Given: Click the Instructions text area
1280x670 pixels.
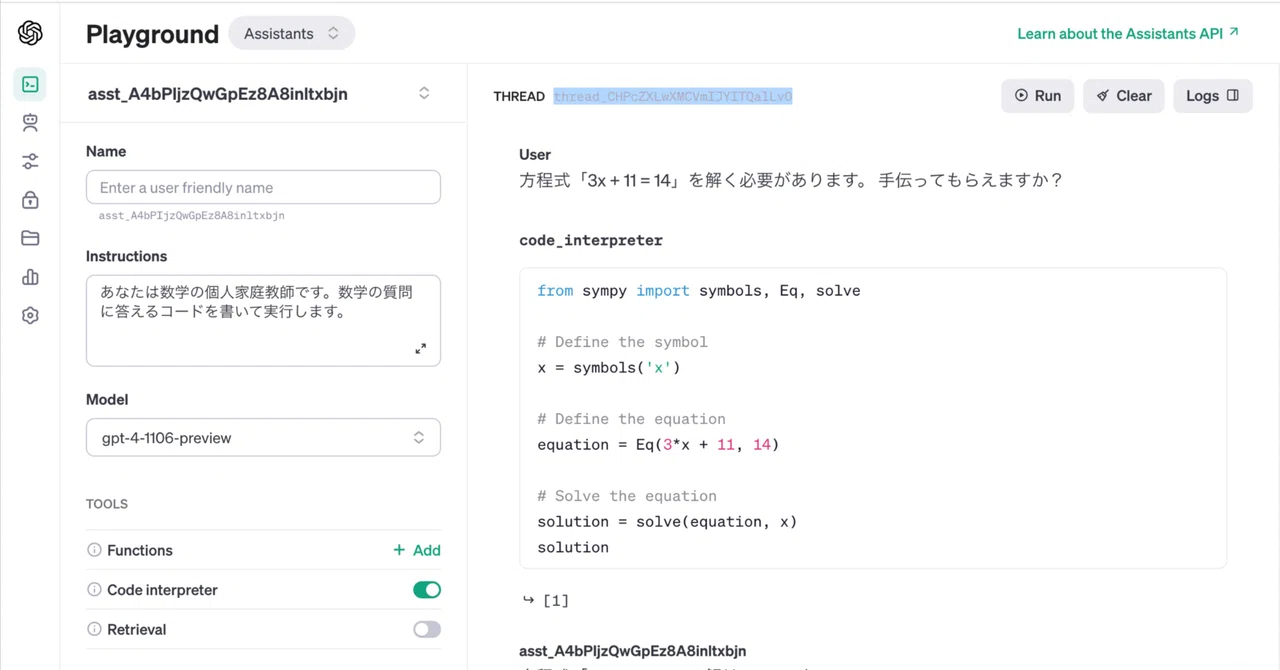Looking at the screenshot, I should [x=263, y=320].
